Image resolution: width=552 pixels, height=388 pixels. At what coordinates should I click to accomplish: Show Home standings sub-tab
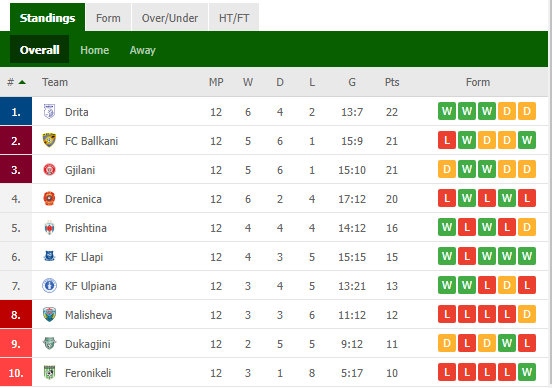tap(94, 50)
